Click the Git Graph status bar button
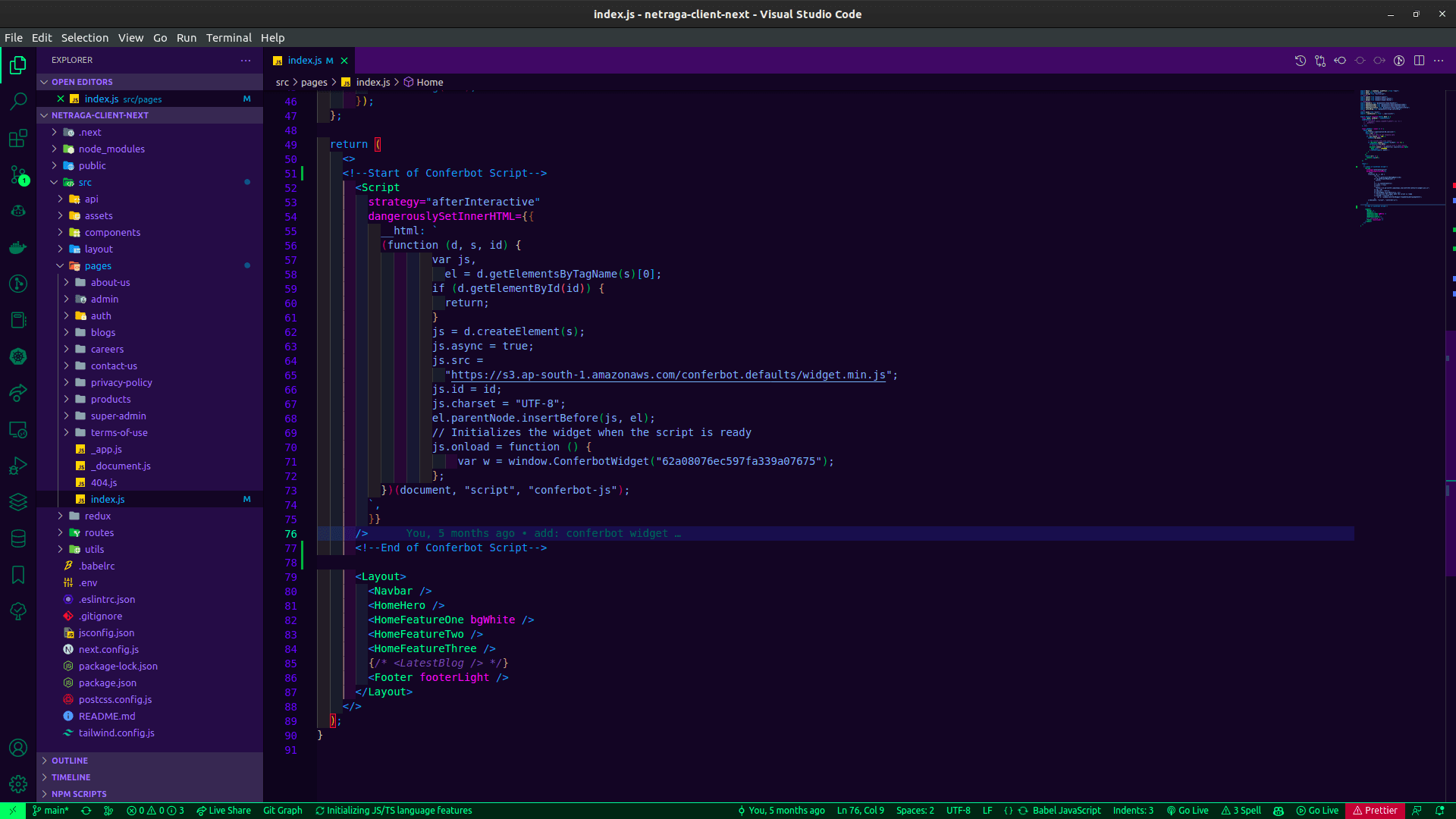Viewport: 1456px width, 819px height. pos(282,811)
